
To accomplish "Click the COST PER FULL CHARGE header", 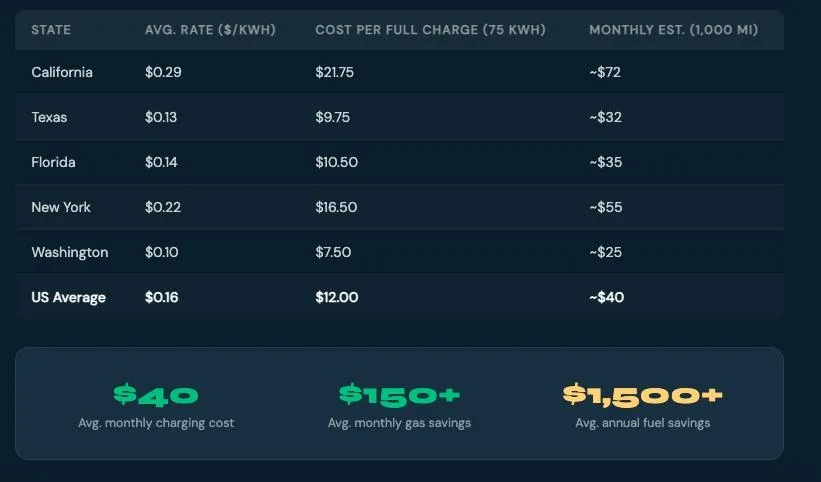I will click(x=430, y=30).
